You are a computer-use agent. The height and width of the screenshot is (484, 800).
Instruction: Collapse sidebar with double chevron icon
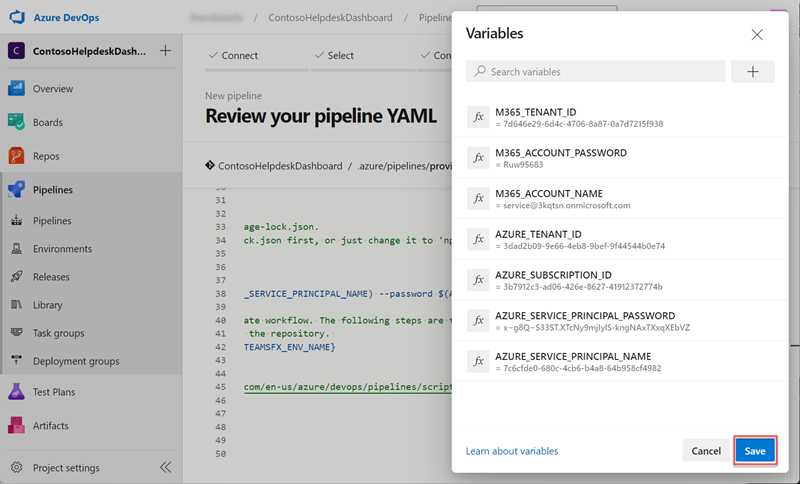[165, 467]
